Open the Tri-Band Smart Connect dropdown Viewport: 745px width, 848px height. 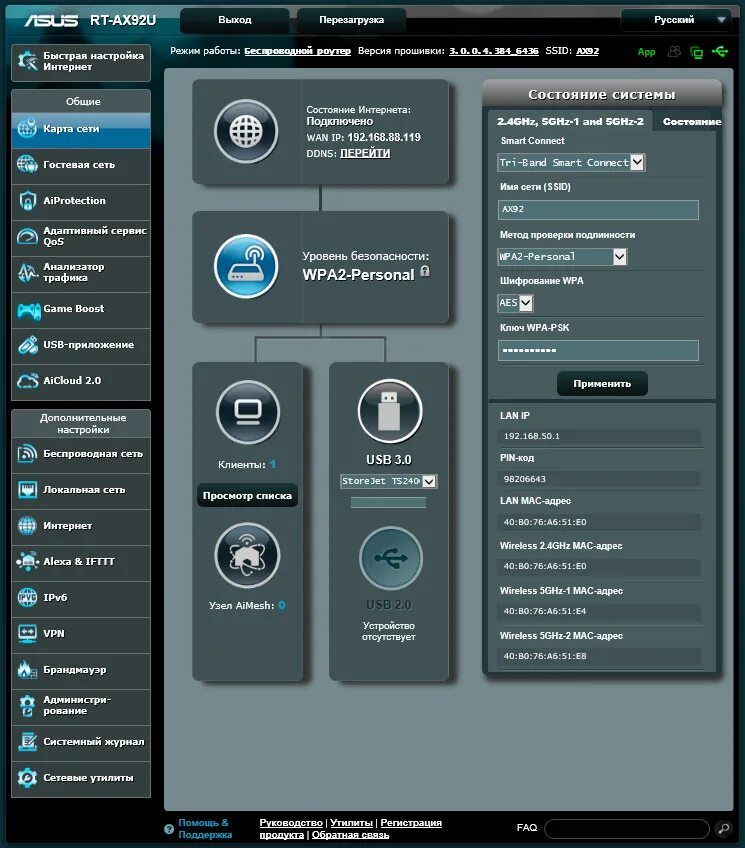[x=571, y=162]
